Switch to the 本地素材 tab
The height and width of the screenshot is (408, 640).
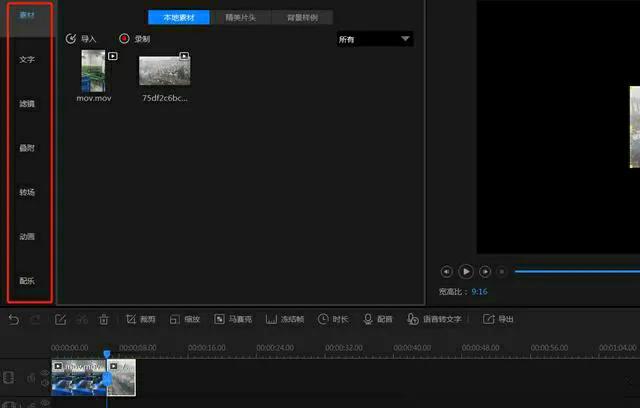tap(179, 18)
